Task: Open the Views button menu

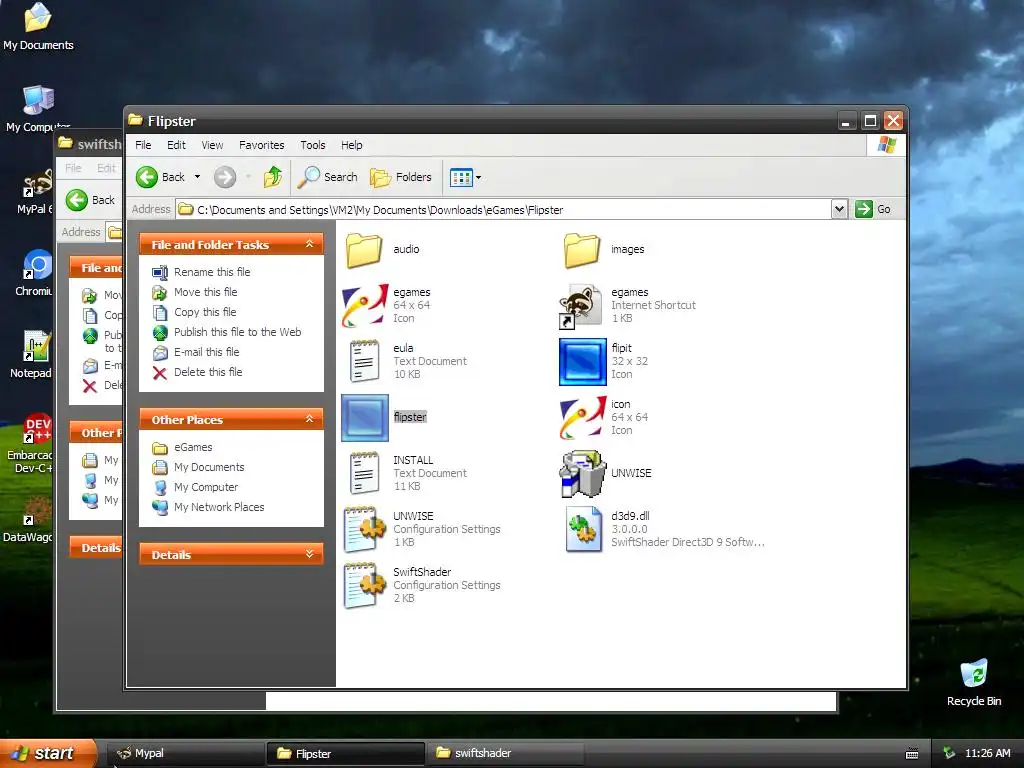Action: [x=465, y=177]
